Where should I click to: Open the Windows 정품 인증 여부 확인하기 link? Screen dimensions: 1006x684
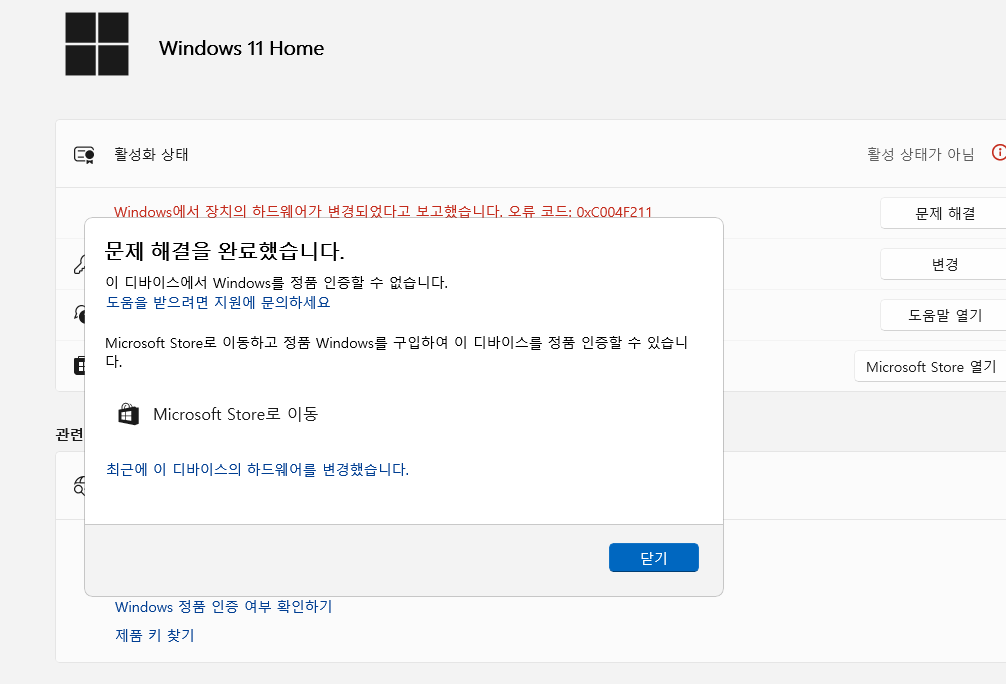point(224,607)
